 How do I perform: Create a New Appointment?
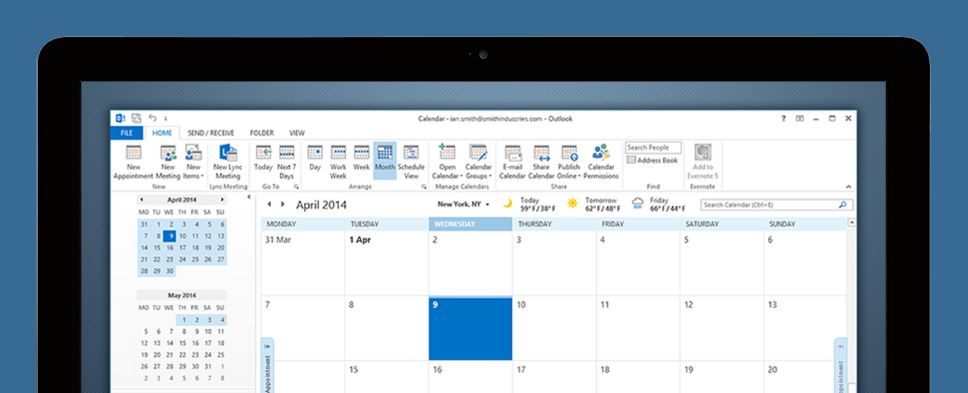click(133, 162)
